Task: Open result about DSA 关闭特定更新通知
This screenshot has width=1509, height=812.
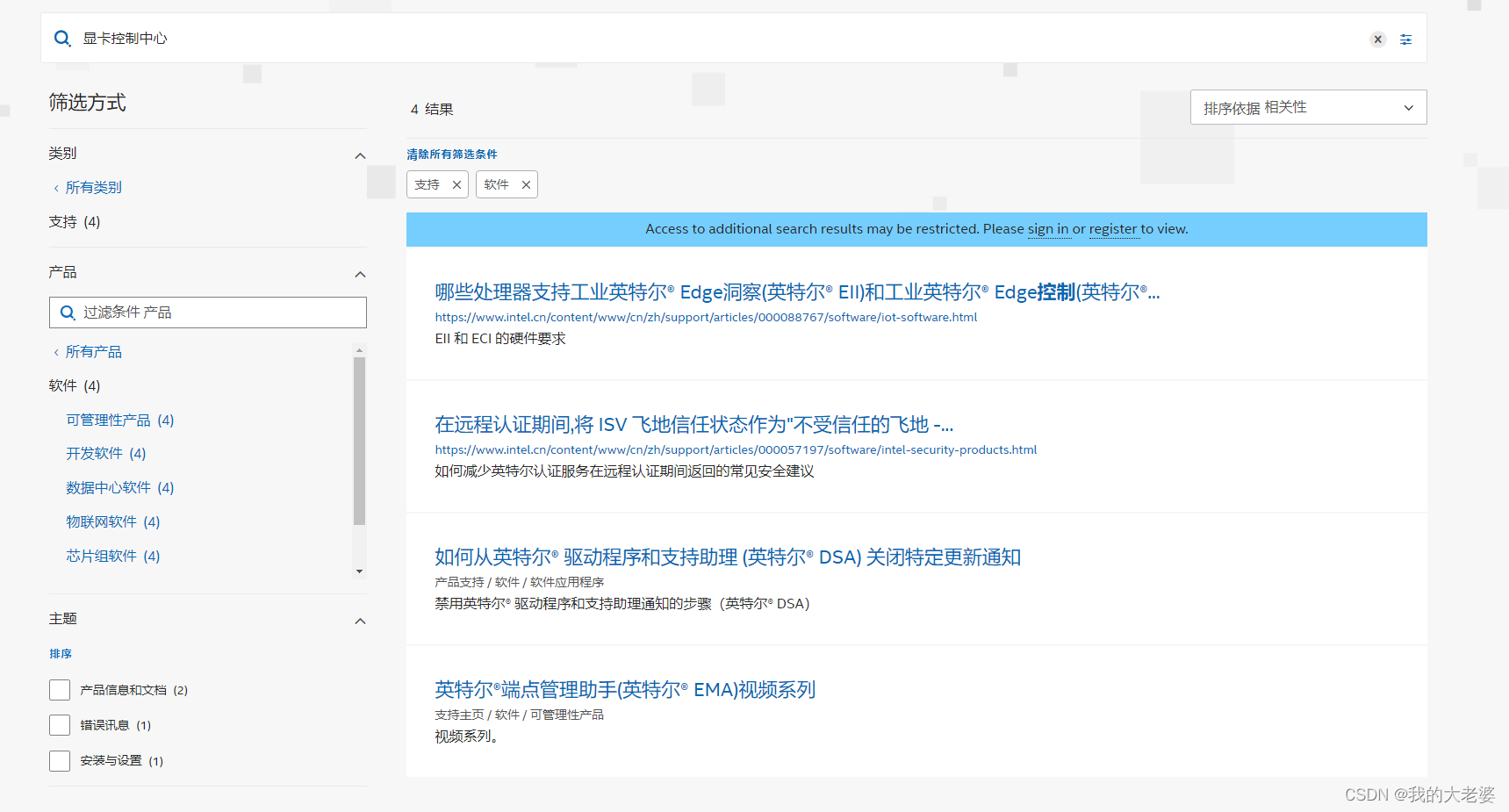Action: 728,557
